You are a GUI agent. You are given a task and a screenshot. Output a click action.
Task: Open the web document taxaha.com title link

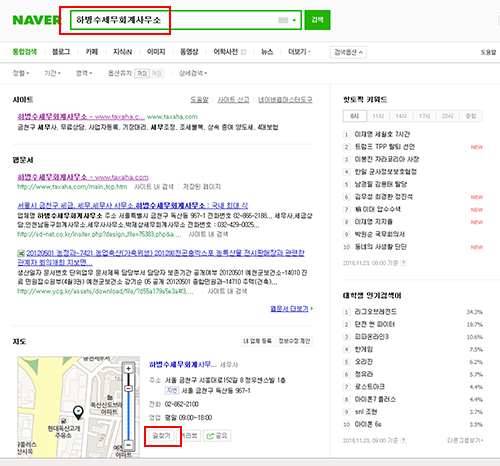[x=83, y=177]
